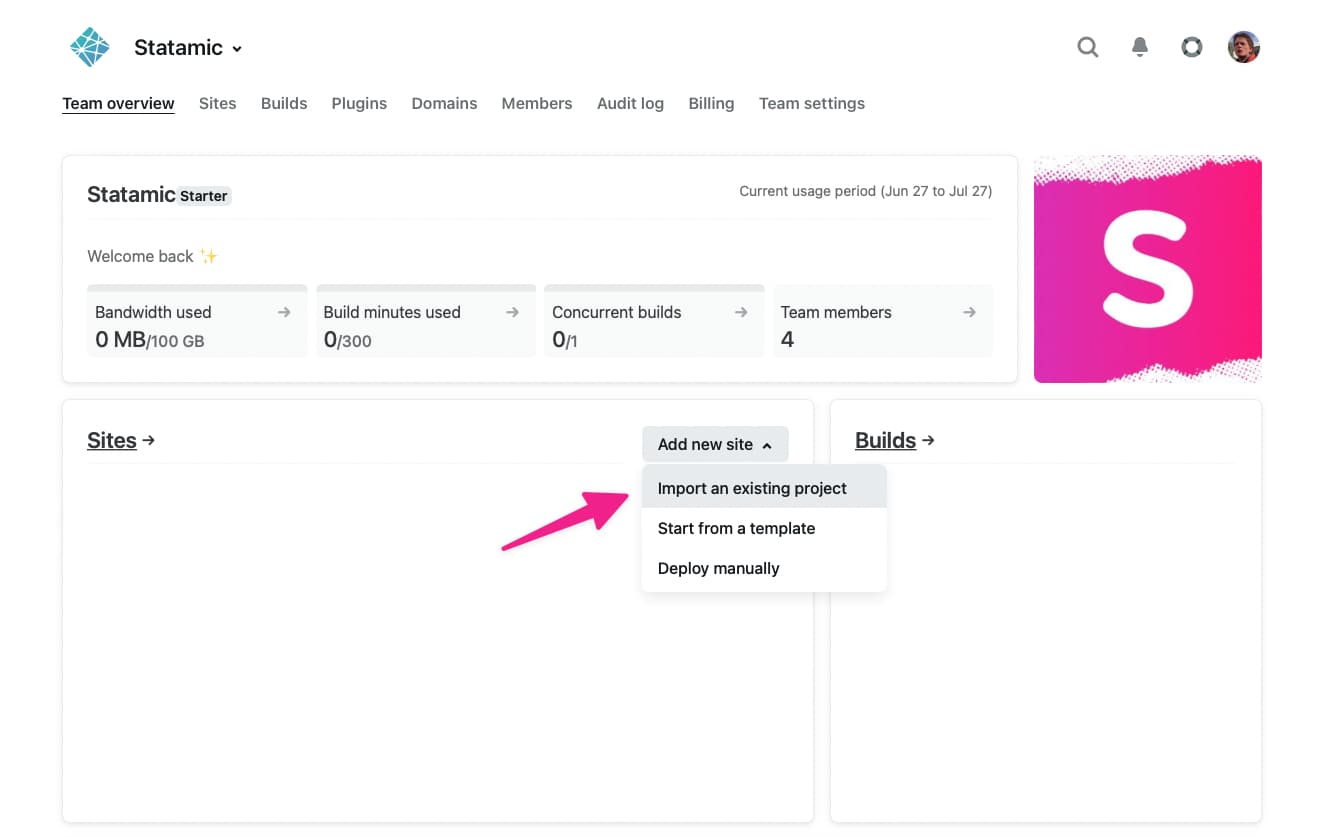Open the Builds section link
The image size is (1324, 837).
coord(884,440)
